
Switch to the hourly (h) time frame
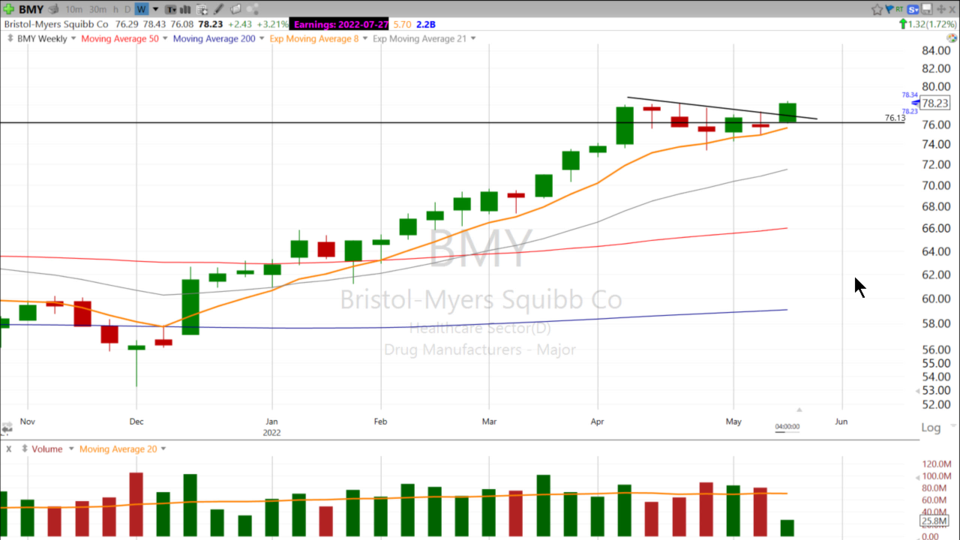click(x=116, y=9)
